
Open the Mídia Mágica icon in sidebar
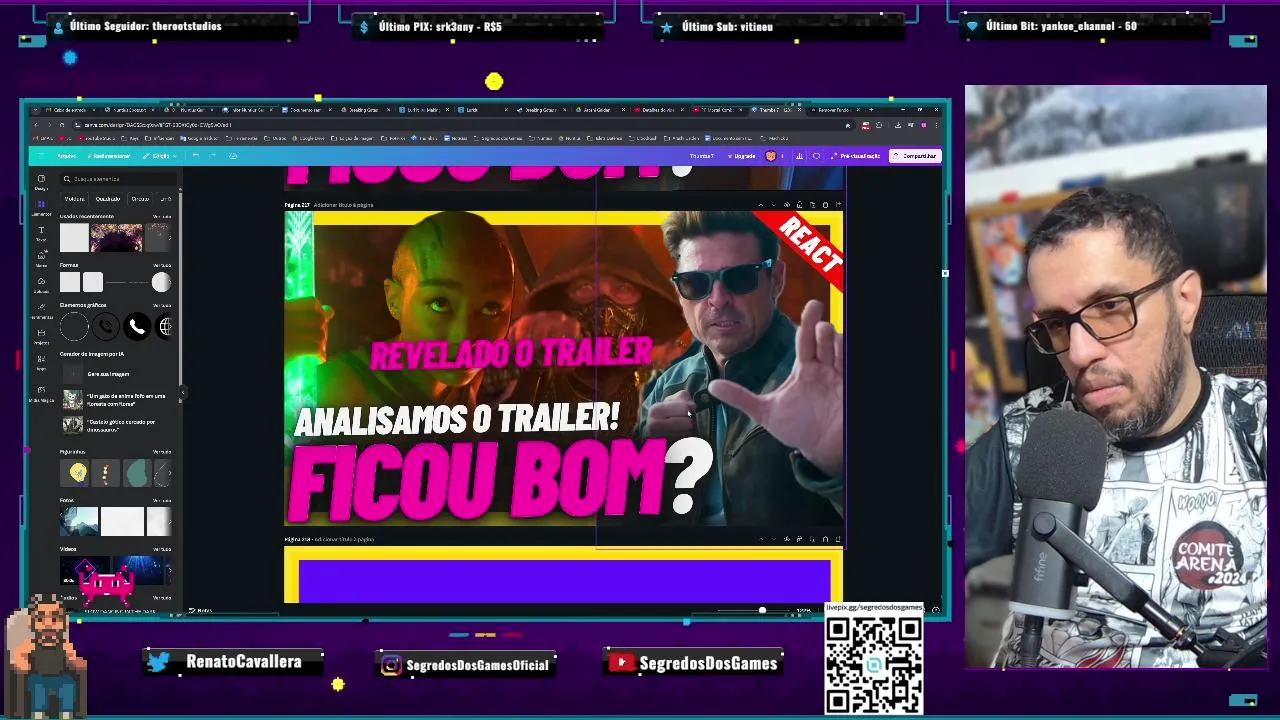point(41,392)
